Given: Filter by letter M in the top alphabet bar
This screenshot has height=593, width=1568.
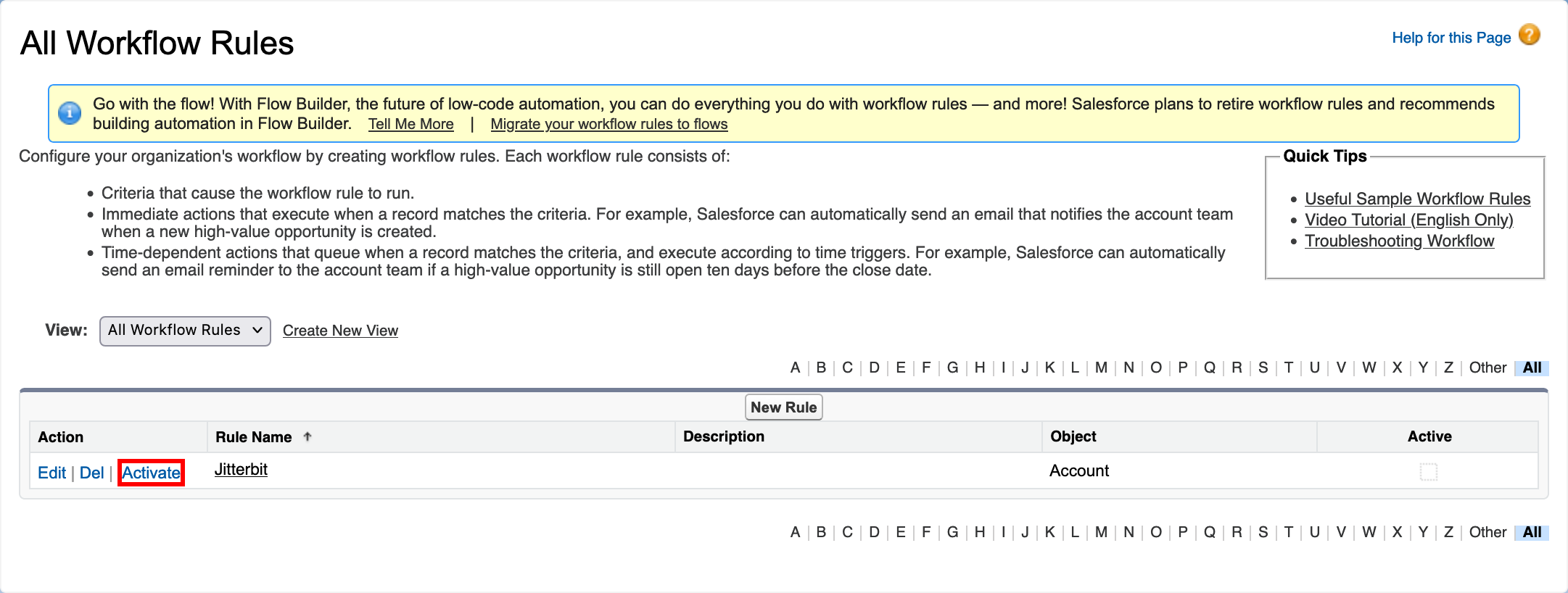Looking at the screenshot, I should tap(1101, 368).
